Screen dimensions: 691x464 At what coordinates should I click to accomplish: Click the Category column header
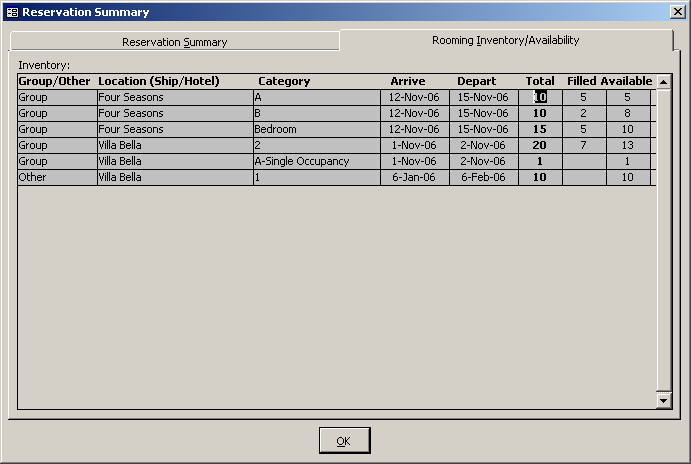point(284,81)
